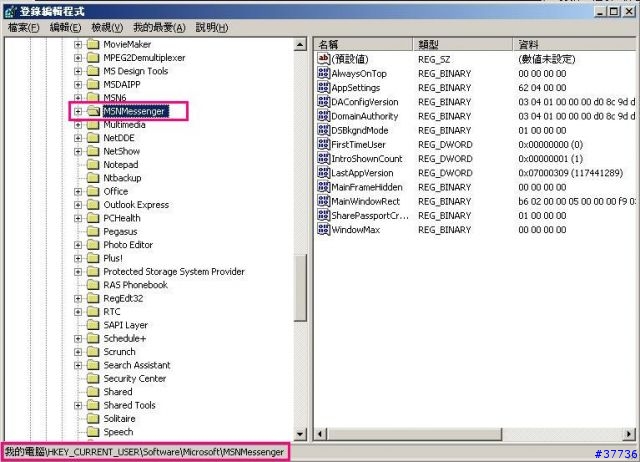Viewport: 640px width, 462px height.
Task: Click the MainWindowRect value icon
Action: pyautogui.click(x=323, y=201)
